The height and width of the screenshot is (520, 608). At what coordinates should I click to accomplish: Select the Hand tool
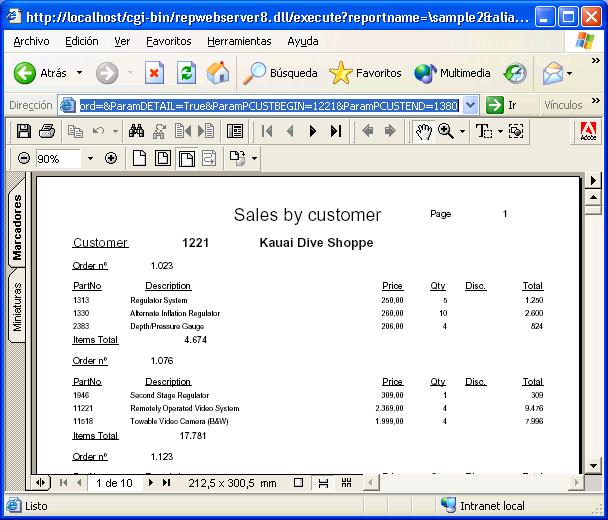click(x=423, y=131)
